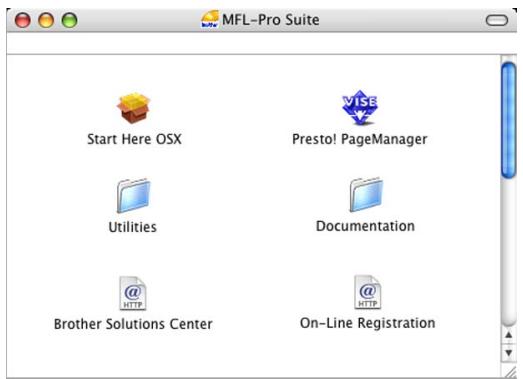Open the Documentation folder icon
Viewport: 523px width, 379px height.
pyautogui.click(x=366, y=195)
